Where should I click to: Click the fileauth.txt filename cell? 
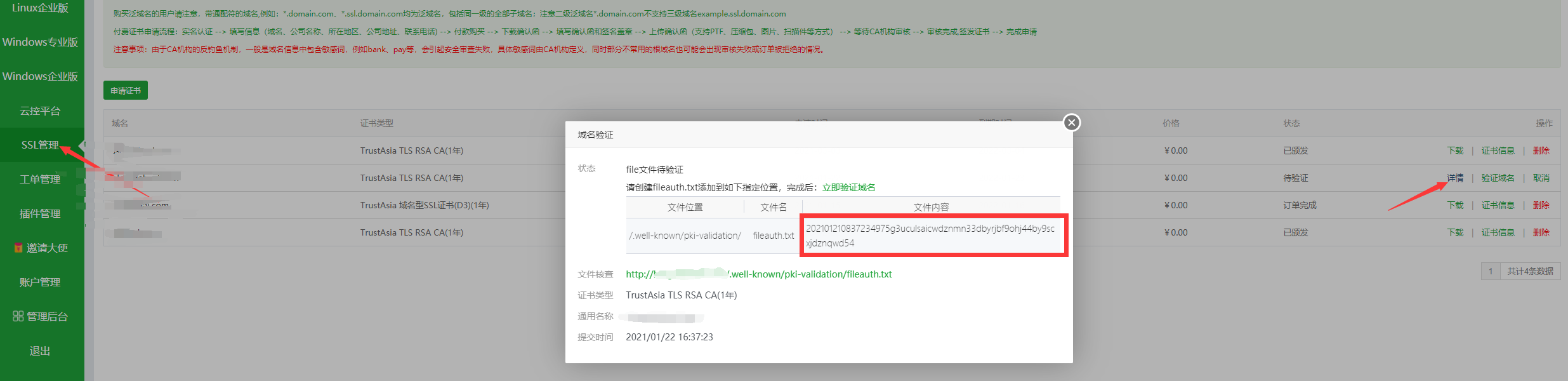coord(773,236)
